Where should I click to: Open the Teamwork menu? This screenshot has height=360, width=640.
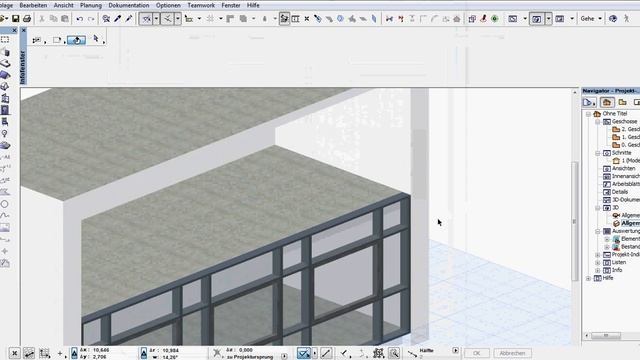[201, 5]
